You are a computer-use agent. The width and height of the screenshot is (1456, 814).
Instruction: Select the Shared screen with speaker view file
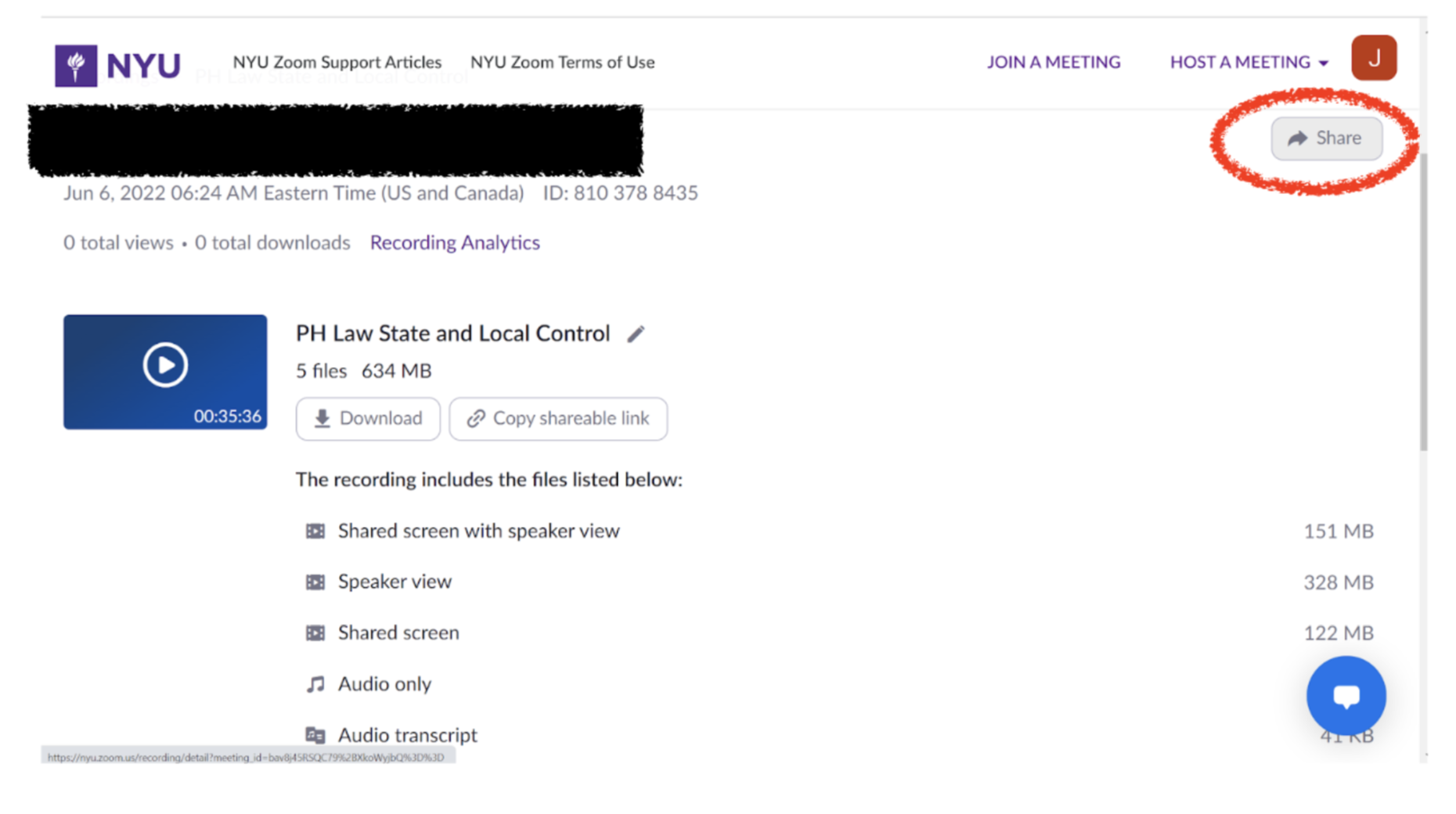pyautogui.click(x=478, y=531)
